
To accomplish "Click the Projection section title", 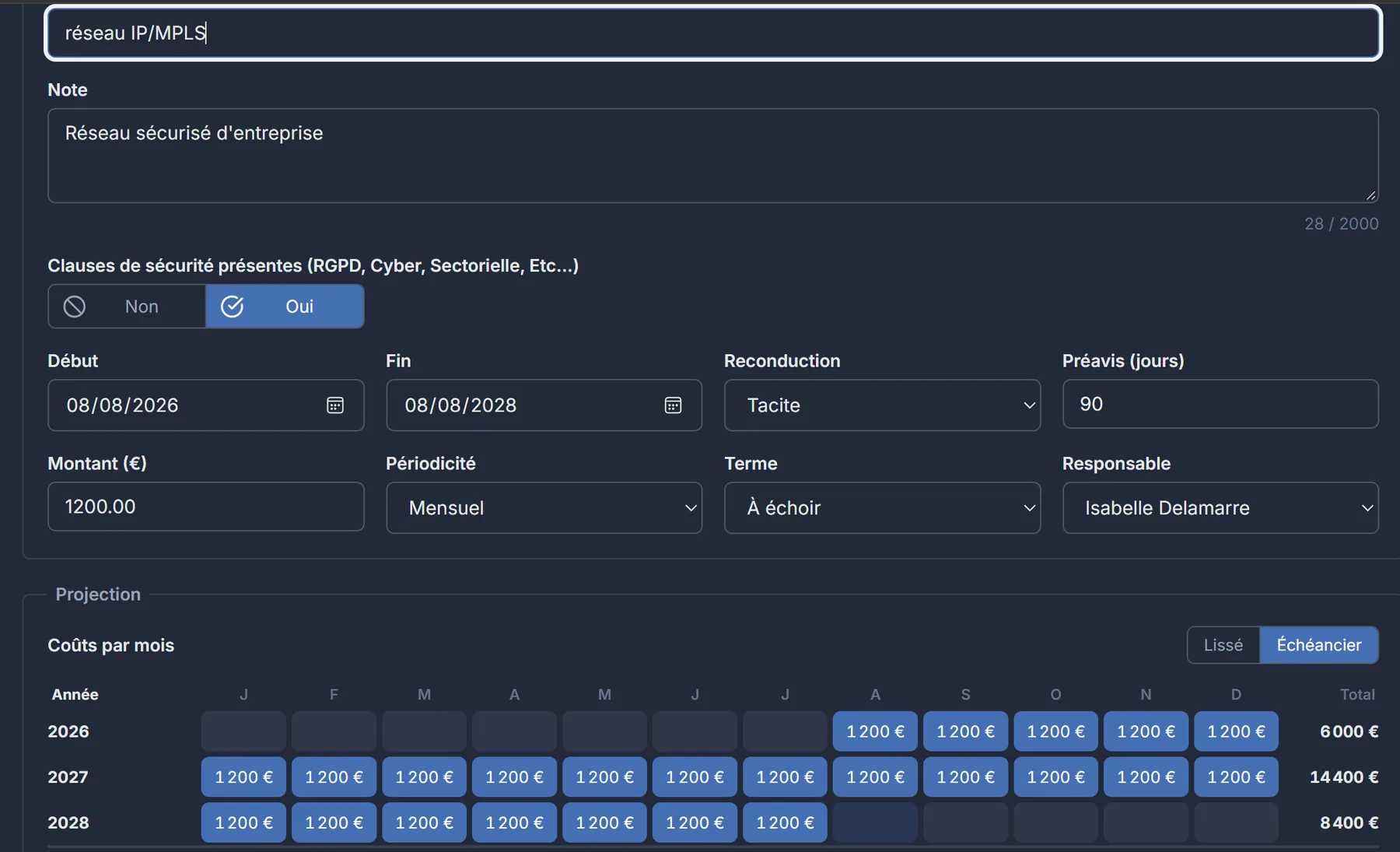I will (x=98, y=594).
